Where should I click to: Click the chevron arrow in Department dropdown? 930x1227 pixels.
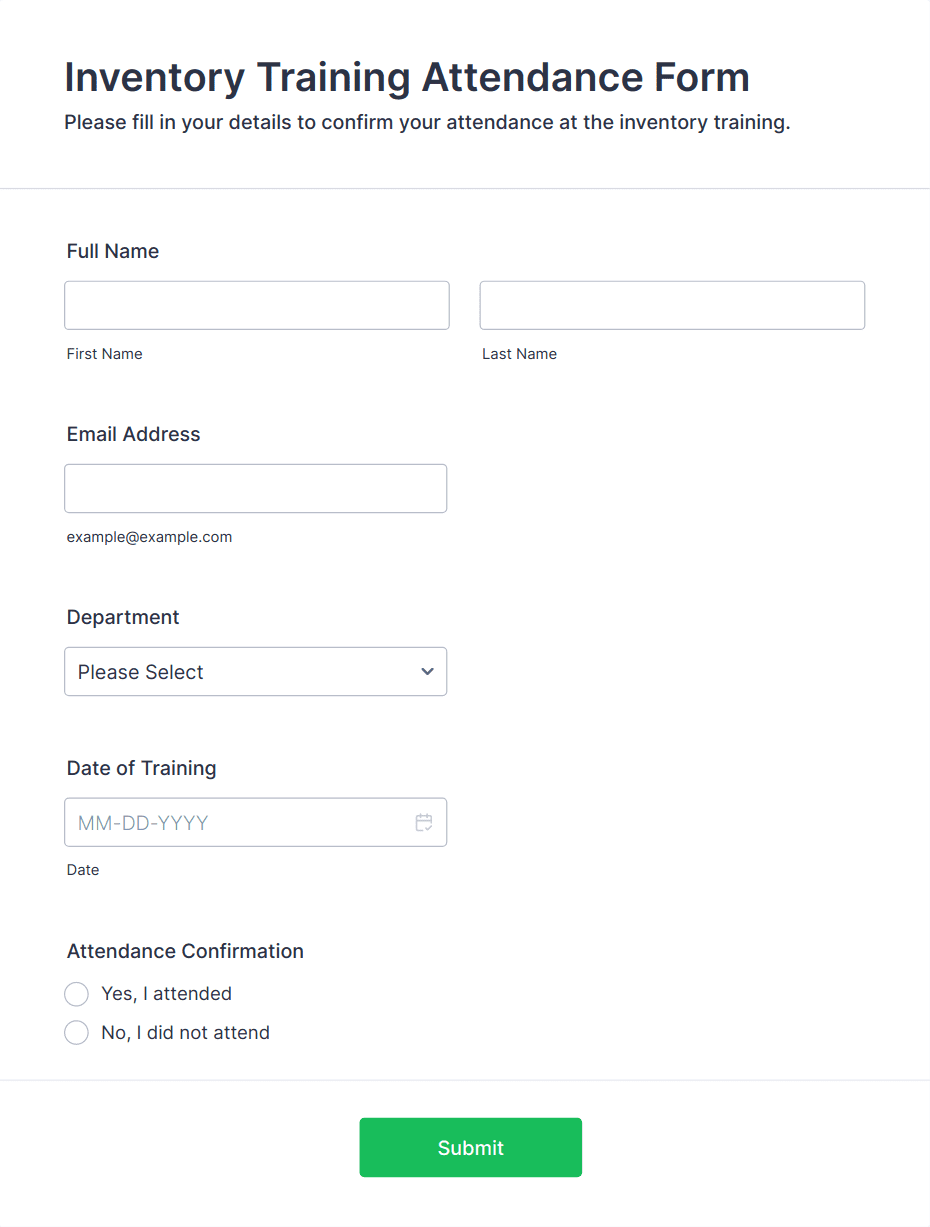point(427,672)
